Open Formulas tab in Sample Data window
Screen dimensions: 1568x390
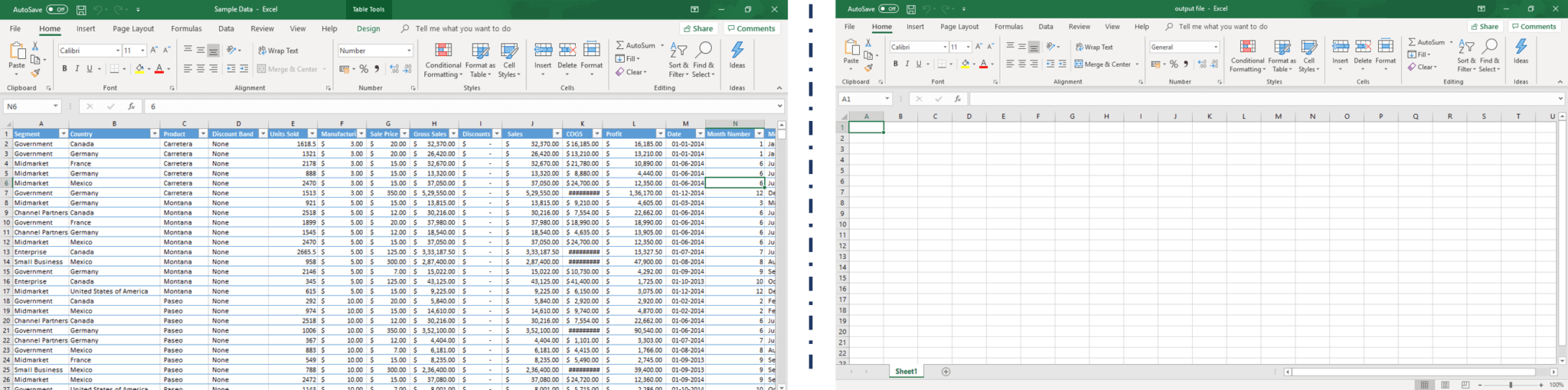pos(186,28)
